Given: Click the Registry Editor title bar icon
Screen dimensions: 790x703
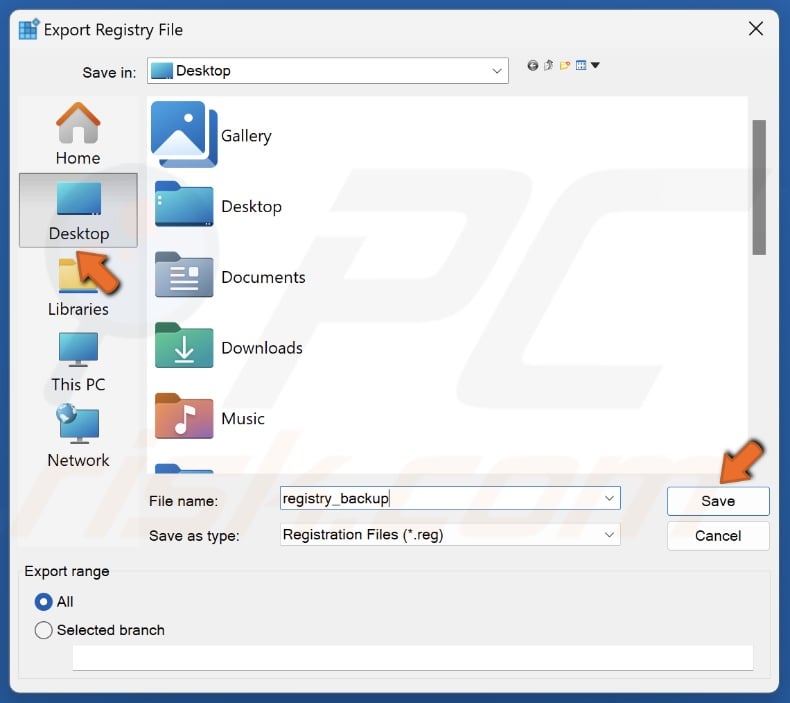Looking at the screenshot, I should (29, 29).
